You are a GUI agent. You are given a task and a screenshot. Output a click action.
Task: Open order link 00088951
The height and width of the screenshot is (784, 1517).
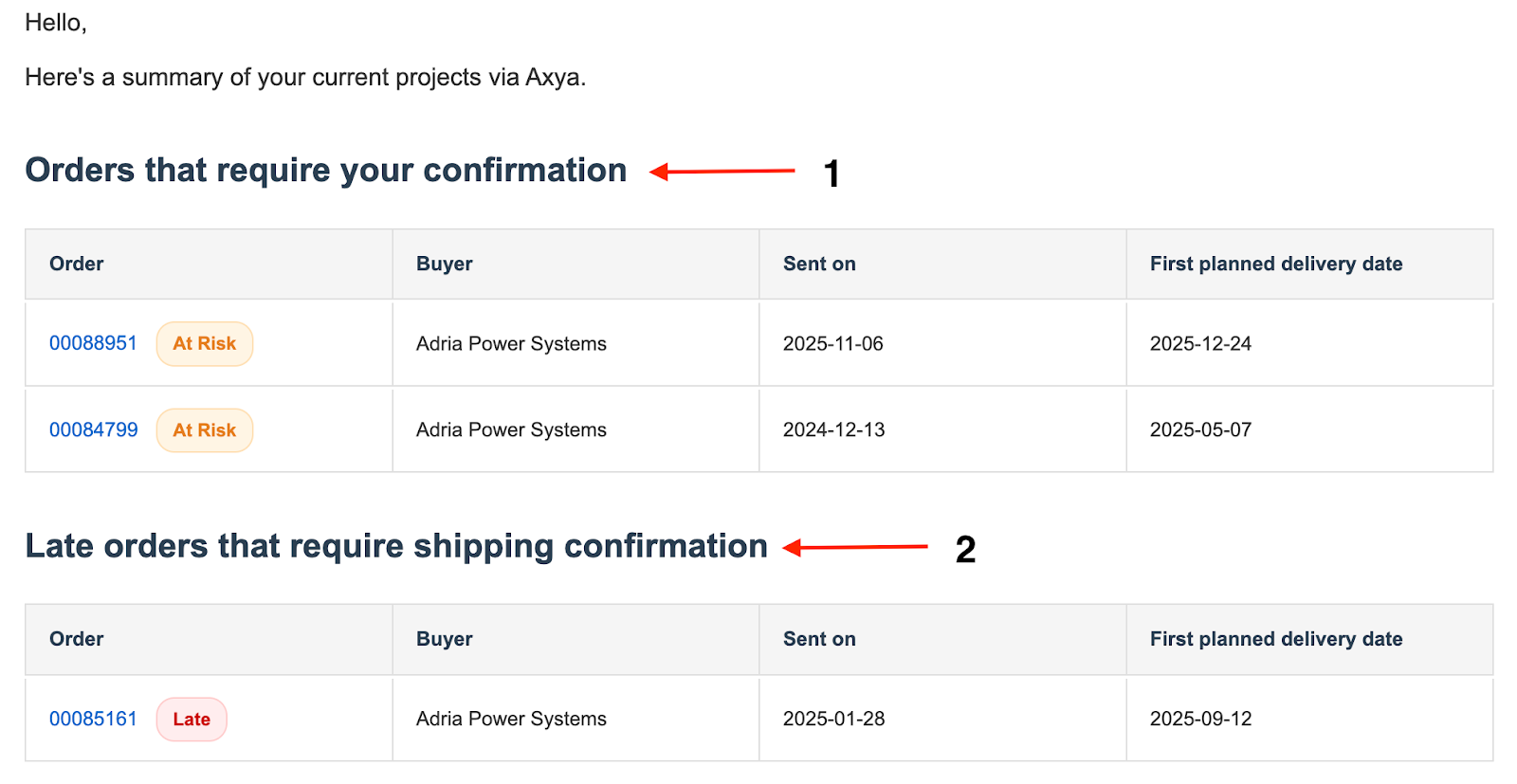93,343
